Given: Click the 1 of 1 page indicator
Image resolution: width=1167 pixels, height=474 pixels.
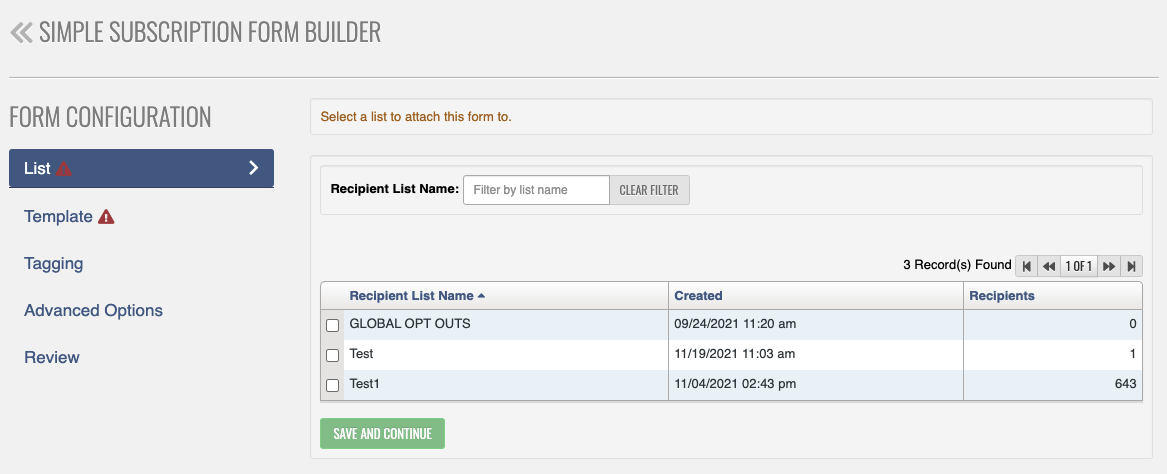Looking at the screenshot, I should coord(1078,266).
